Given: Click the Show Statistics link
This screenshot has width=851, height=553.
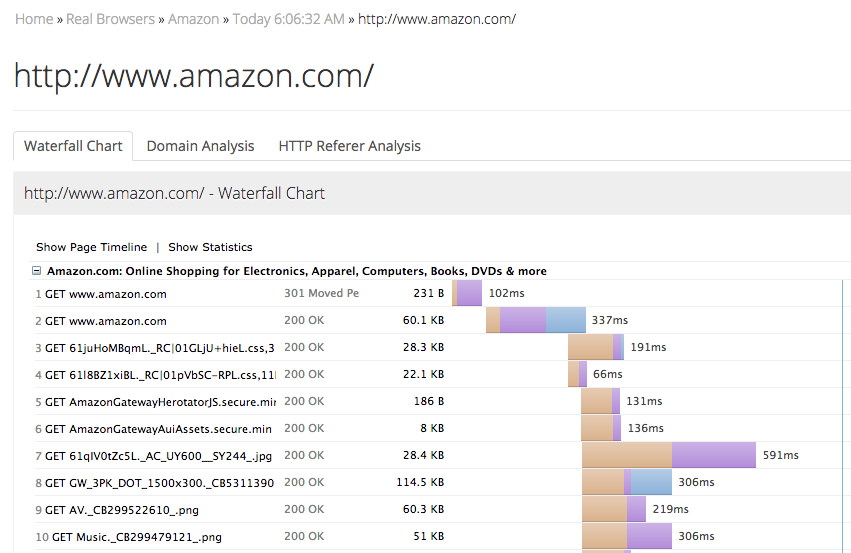Looking at the screenshot, I should point(210,247).
